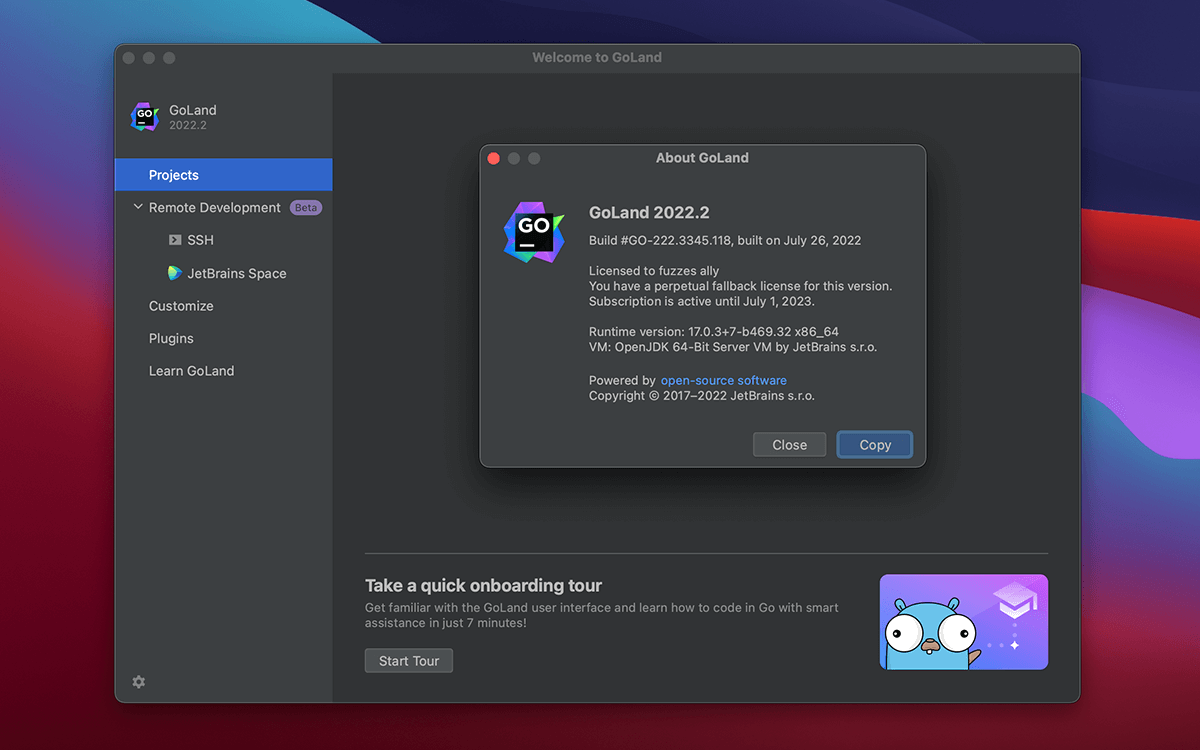
Task: Click the 'GoLand 2022.2' heading in About dialog
Action: [649, 212]
